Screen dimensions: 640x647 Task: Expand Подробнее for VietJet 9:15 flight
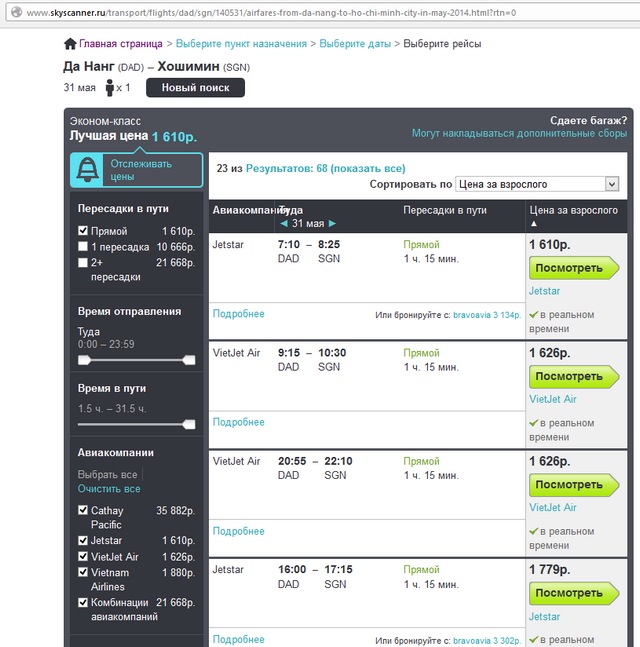pos(239,422)
